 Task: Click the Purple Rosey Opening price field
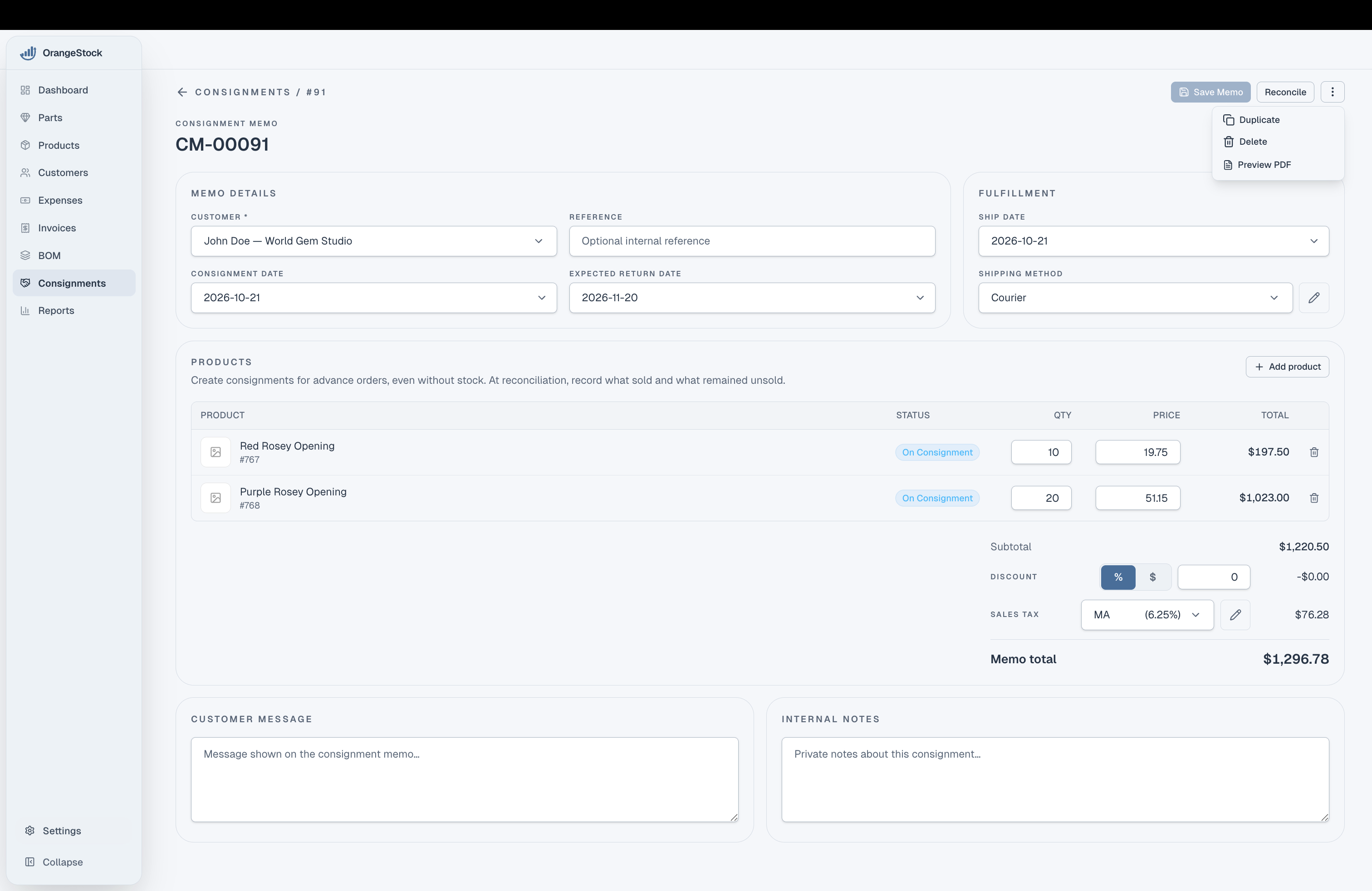(x=1137, y=499)
